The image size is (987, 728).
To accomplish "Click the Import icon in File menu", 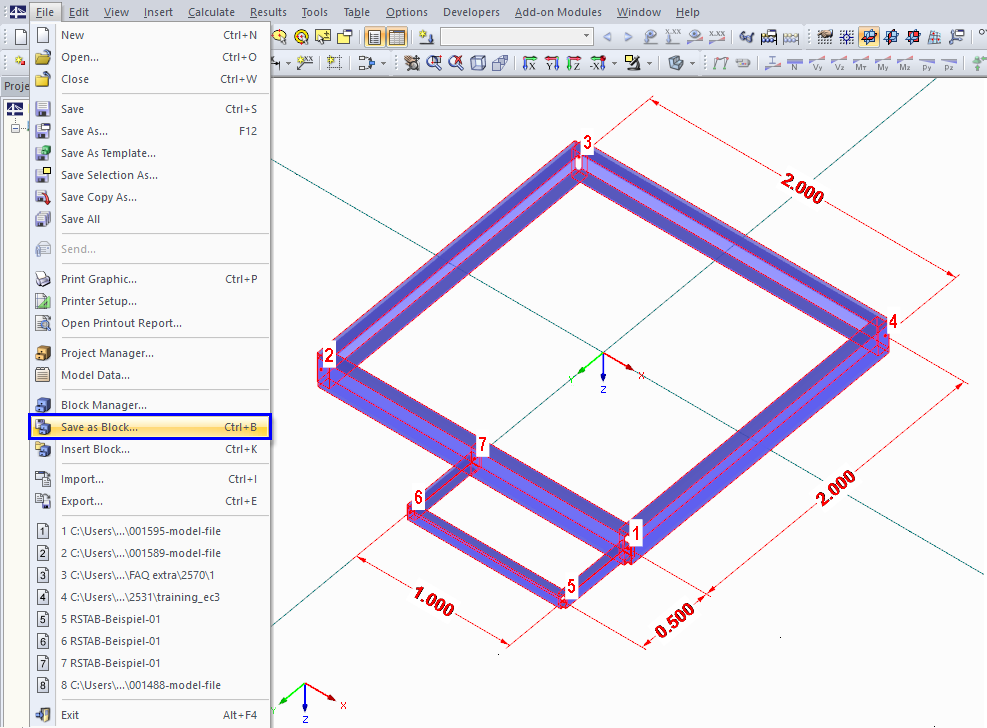I will click(x=43, y=479).
